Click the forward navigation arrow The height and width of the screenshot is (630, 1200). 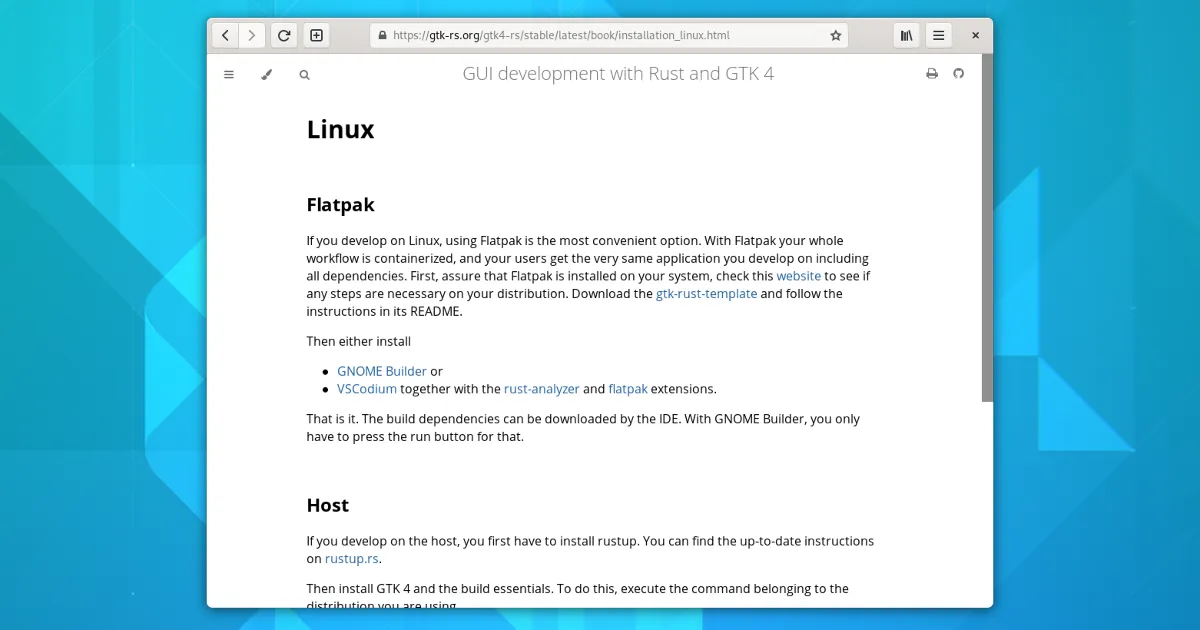pyautogui.click(x=252, y=35)
